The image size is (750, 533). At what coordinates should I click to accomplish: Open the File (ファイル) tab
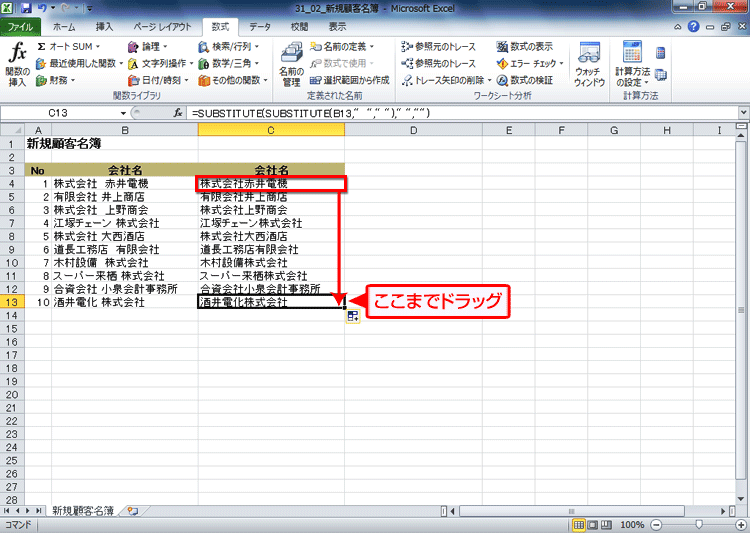pyautogui.click(x=20, y=27)
